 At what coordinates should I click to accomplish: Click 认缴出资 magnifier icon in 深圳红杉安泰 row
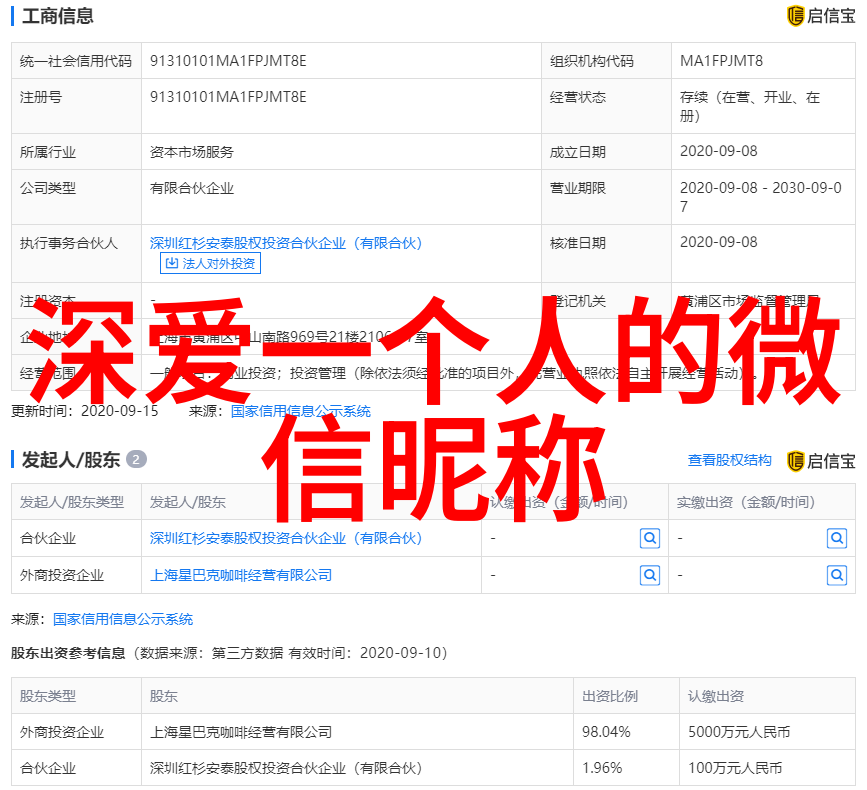point(650,538)
